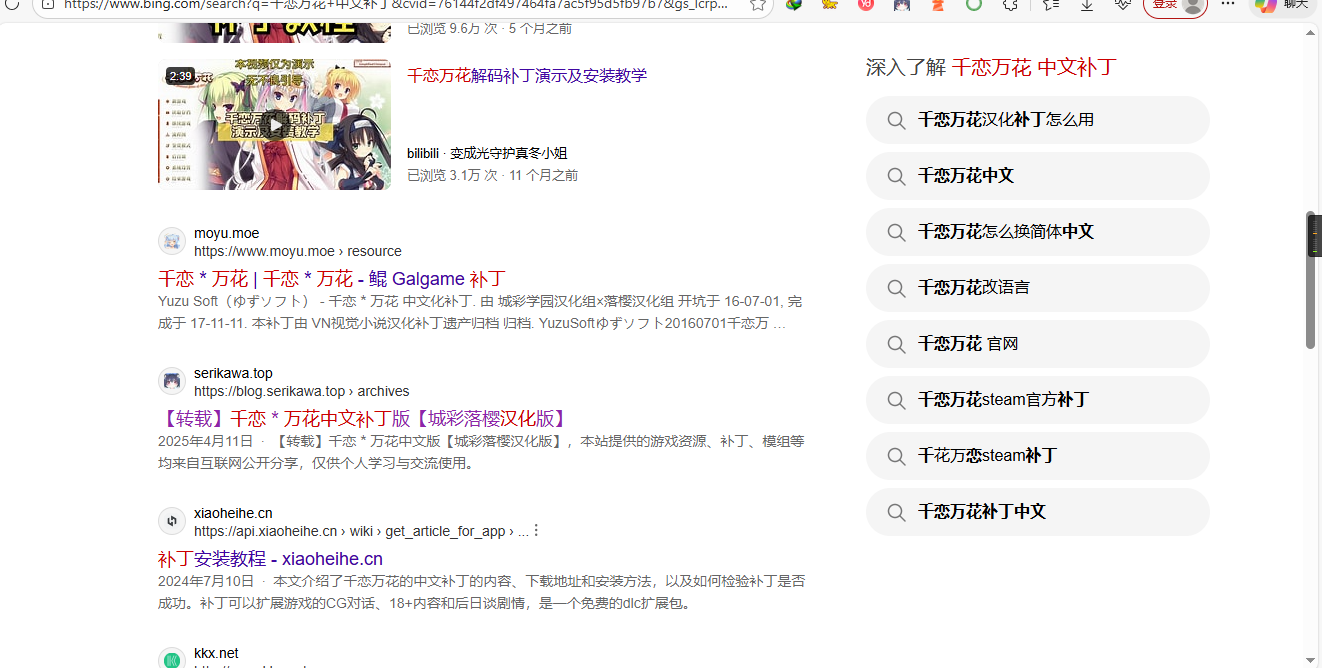Open the favorites list icon in toolbar

click(1050, 5)
